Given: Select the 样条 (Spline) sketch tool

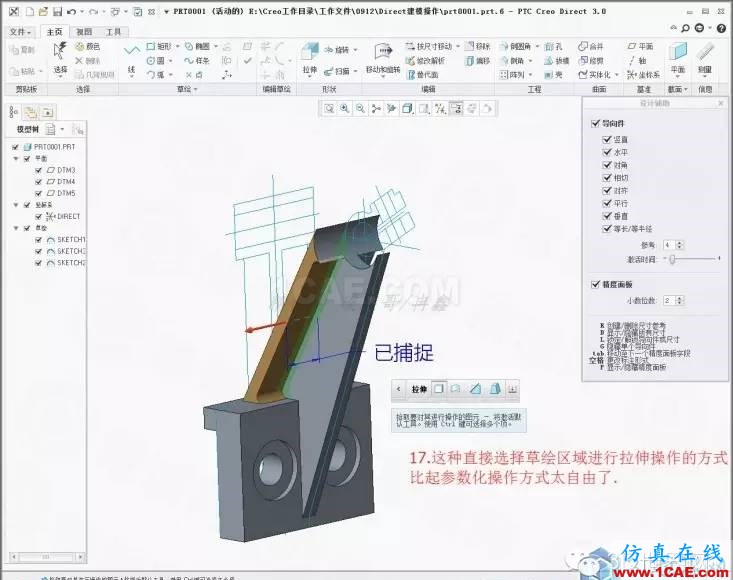Looking at the screenshot, I should pyautogui.click(x=197, y=61).
